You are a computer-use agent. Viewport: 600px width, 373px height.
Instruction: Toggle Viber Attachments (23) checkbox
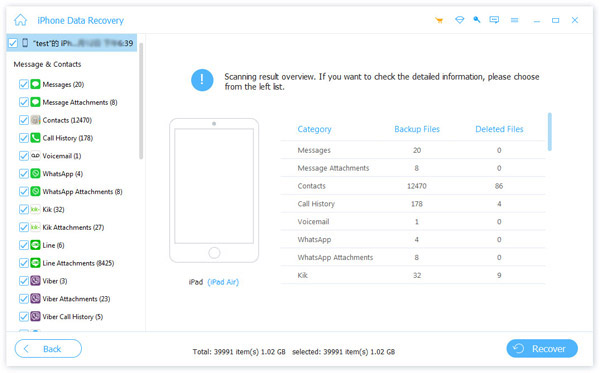pos(23,298)
